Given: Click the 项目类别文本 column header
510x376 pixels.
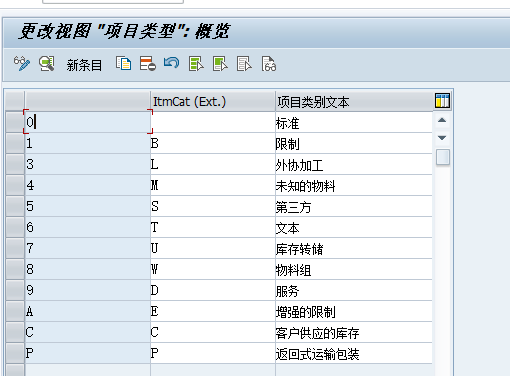Looking at the screenshot, I should tap(354, 101).
